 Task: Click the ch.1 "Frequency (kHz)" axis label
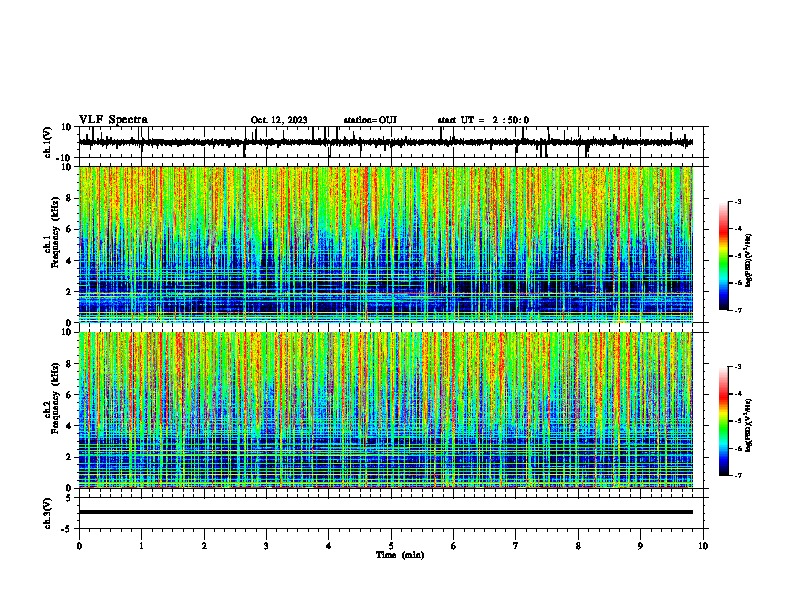coord(56,233)
